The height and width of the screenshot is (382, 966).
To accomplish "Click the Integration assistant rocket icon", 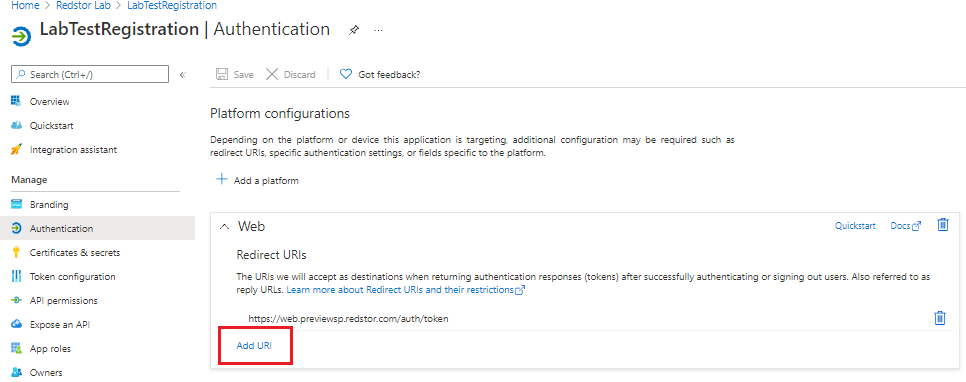I will click(17, 150).
